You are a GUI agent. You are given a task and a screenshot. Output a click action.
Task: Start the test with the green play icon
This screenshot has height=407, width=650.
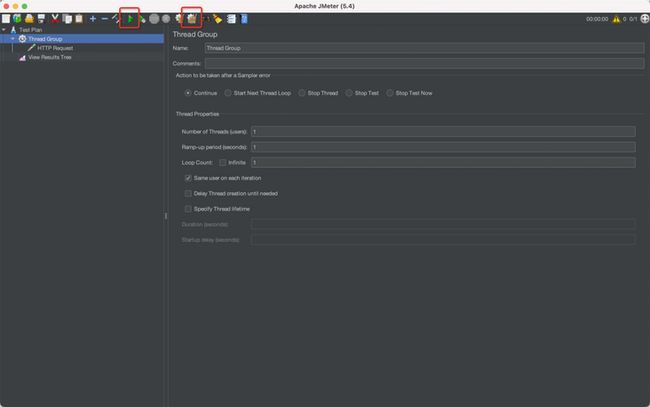coord(130,19)
